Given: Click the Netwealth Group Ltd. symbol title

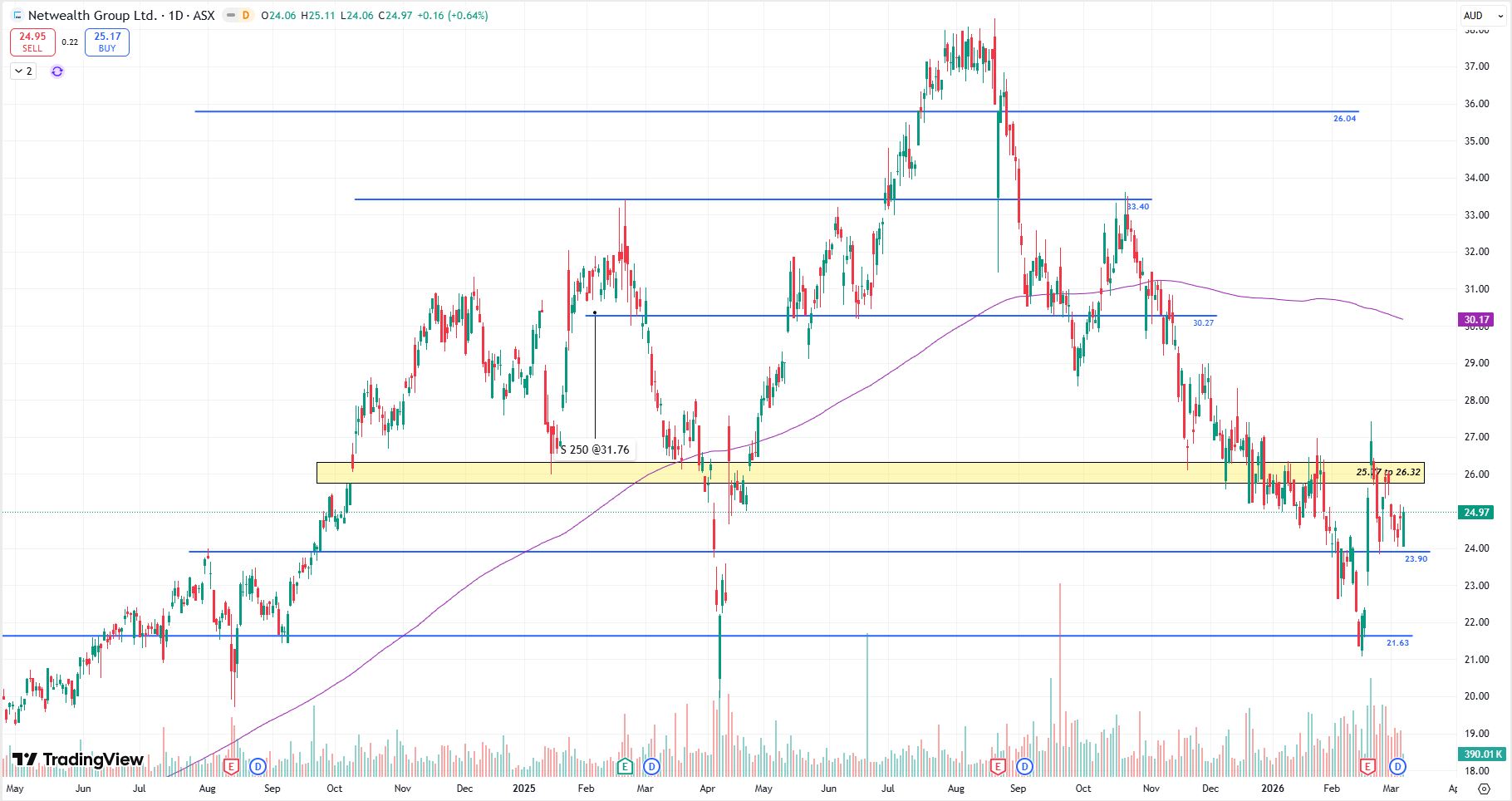Looking at the screenshot, I should (x=92, y=16).
